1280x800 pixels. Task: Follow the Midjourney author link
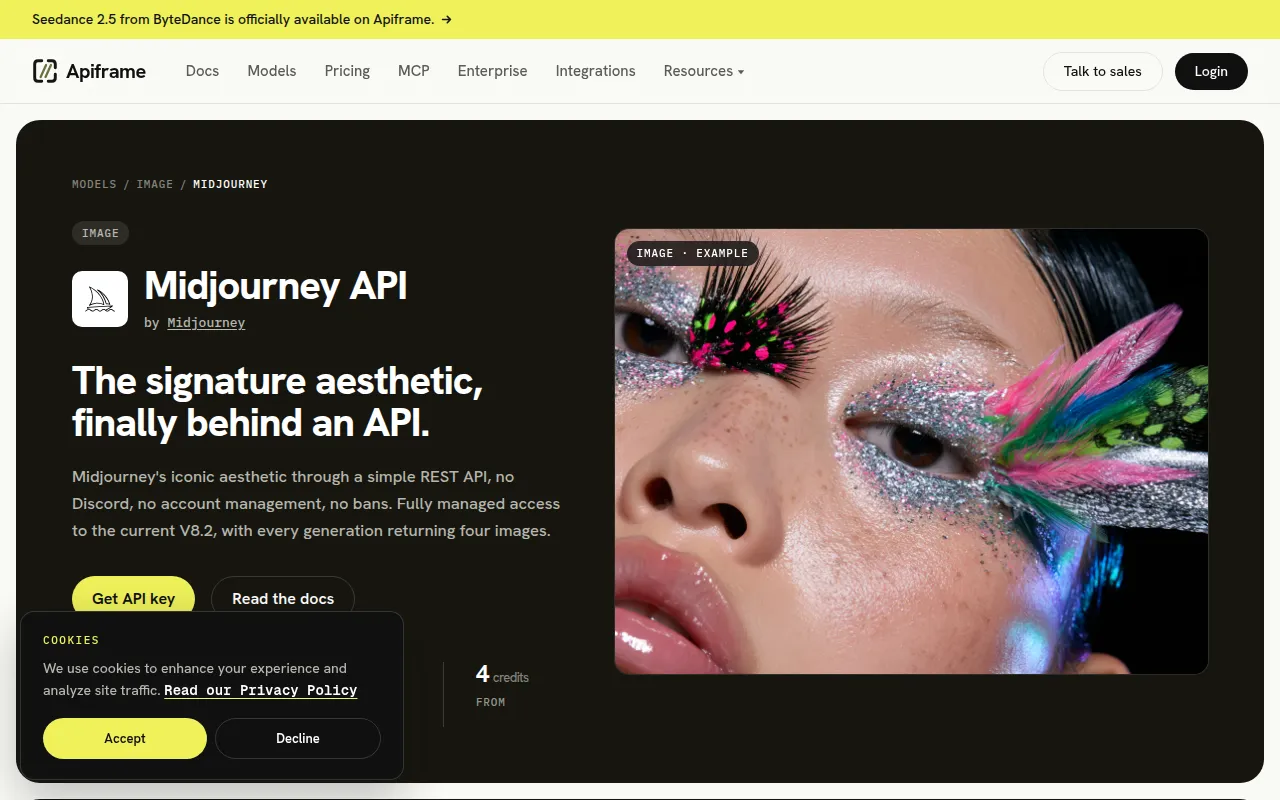click(206, 323)
